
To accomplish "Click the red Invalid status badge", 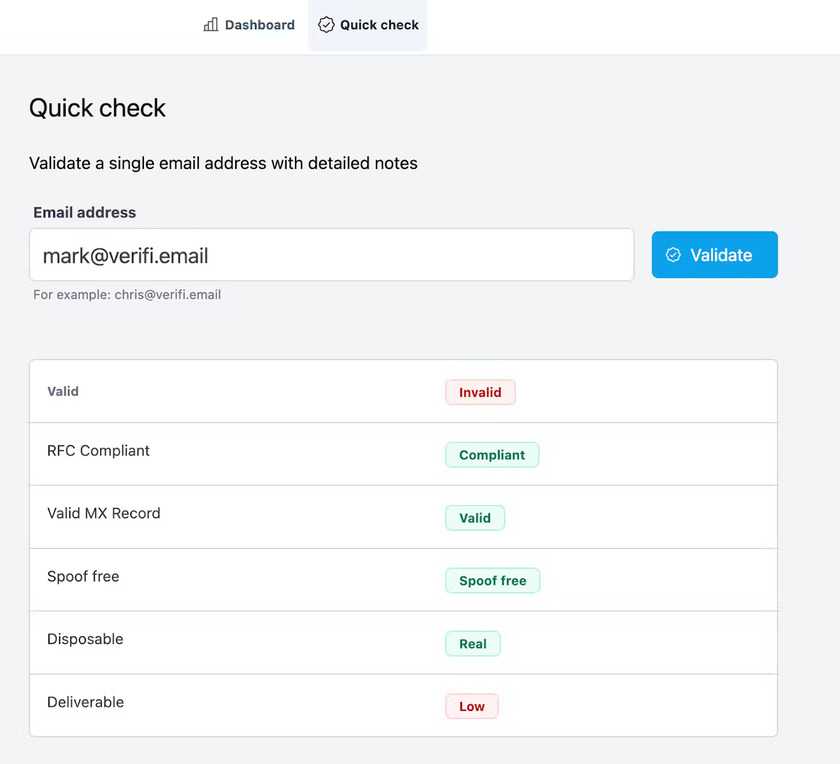I will [x=480, y=392].
